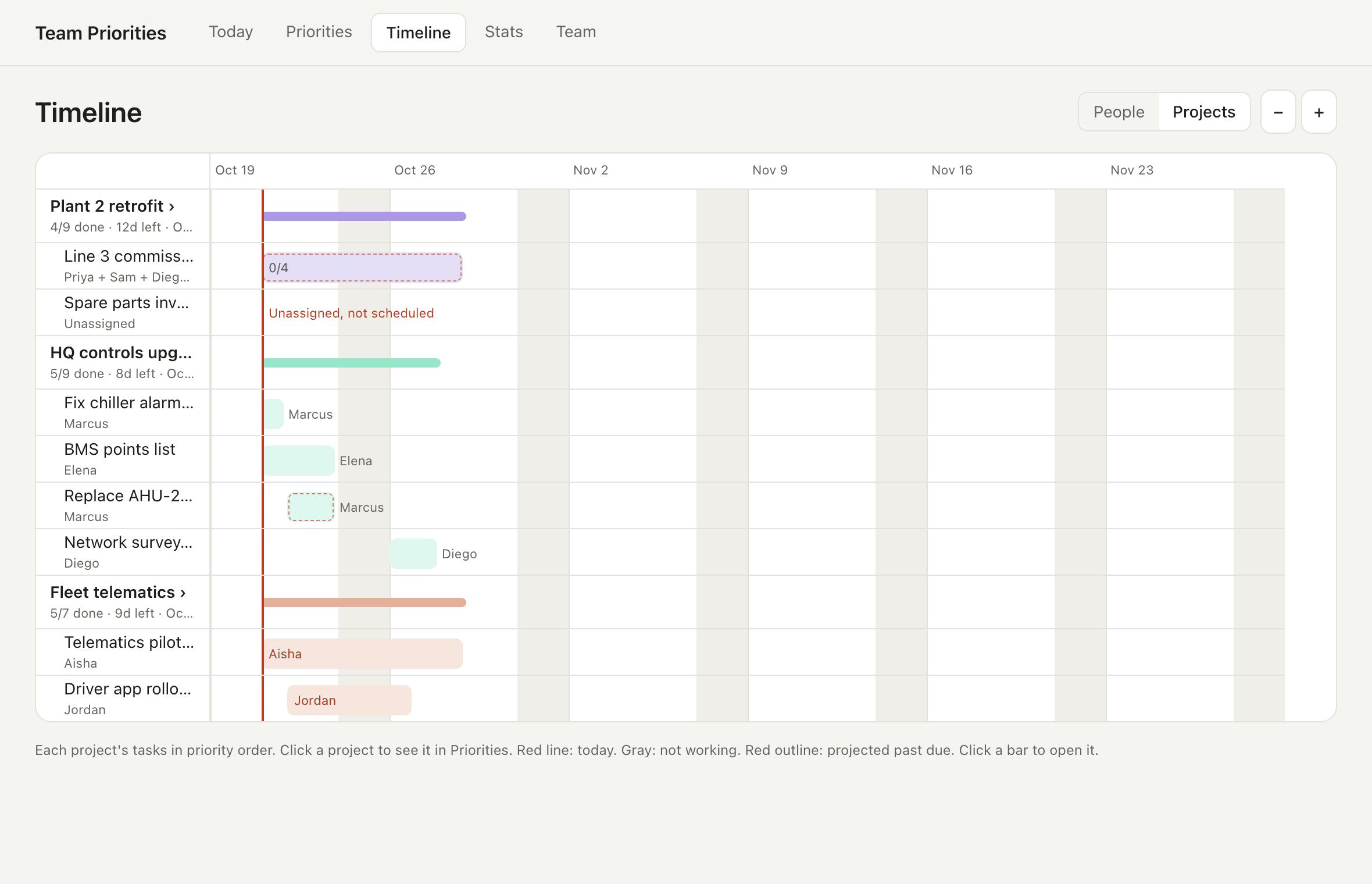Click the Nov 2 date header

tap(591, 170)
